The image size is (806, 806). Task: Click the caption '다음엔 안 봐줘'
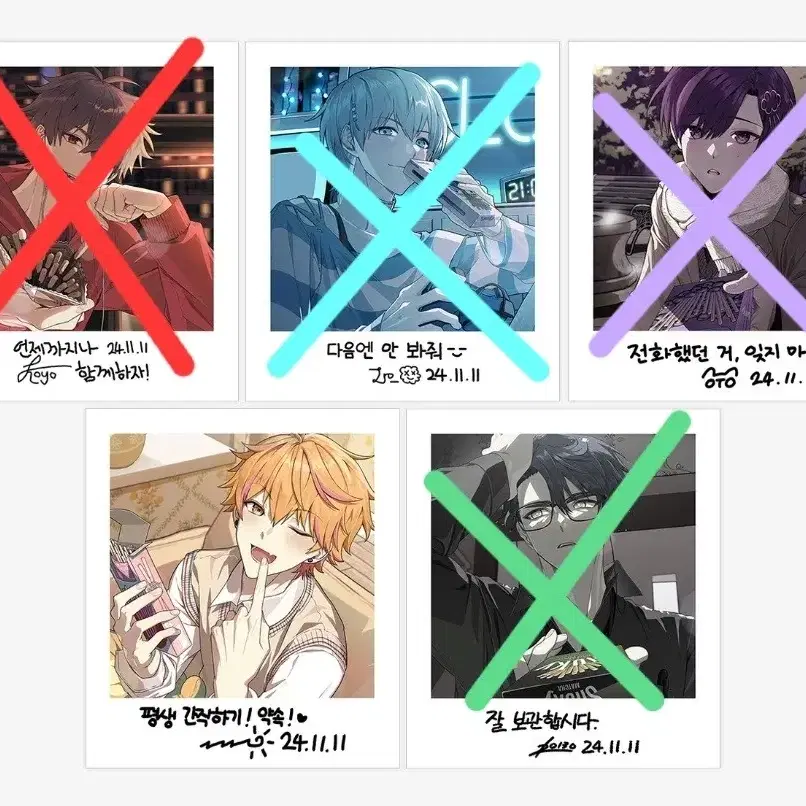(396, 351)
